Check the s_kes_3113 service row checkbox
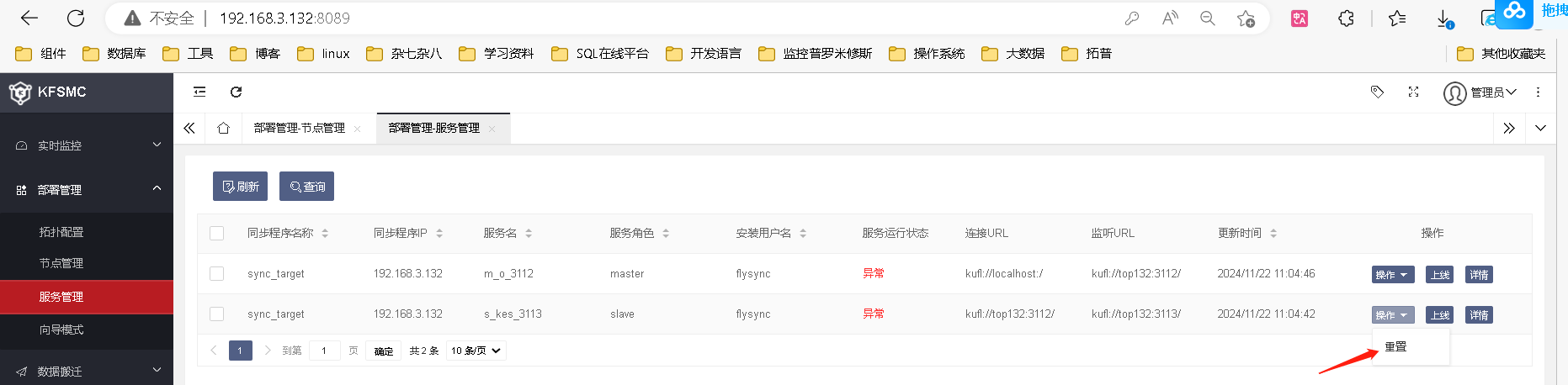The image size is (1568, 385). [x=217, y=314]
